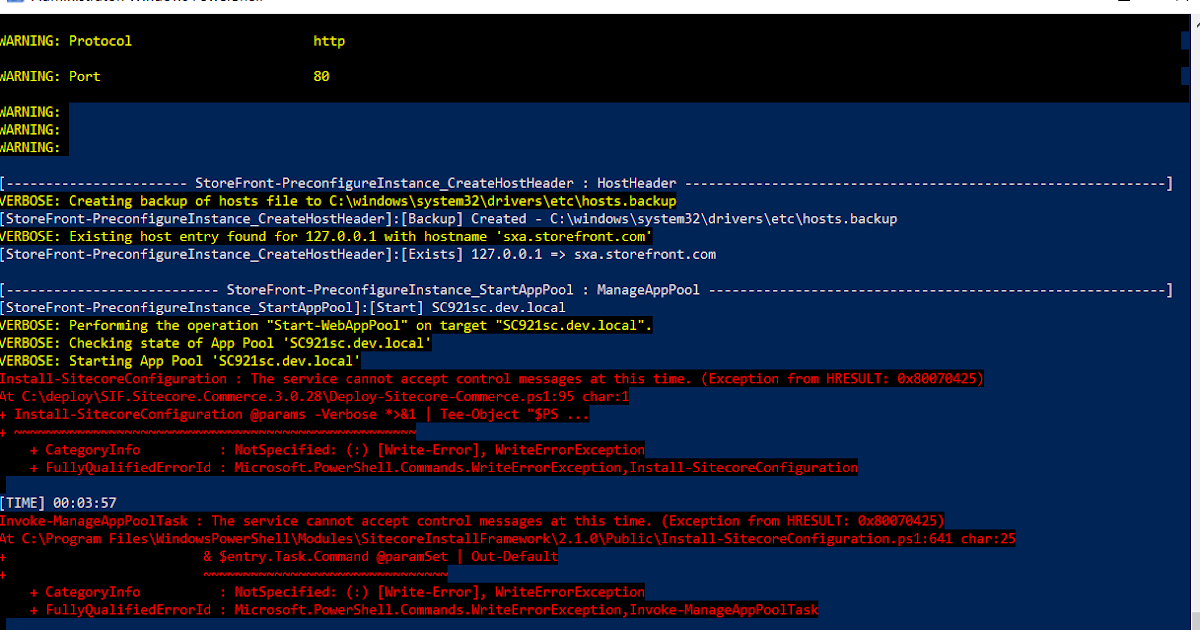Screen dimensions: 1200x630
Task: Click the 'Install-SitecoreConfiguration : The service cannot accept' error
Action: (492, 379)
